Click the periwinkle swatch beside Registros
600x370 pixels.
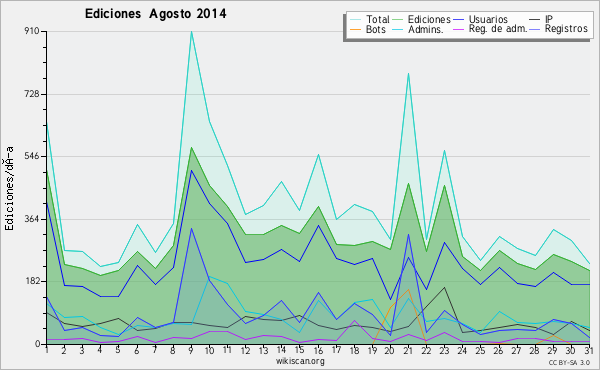535,29
